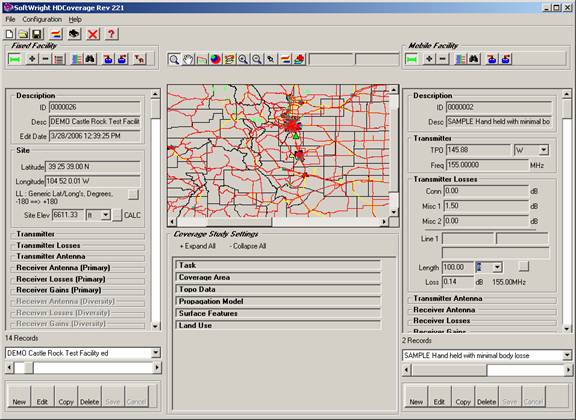Select the hand pan tool in map toolbar
This screenshot has height=420, width=576.
188,59
